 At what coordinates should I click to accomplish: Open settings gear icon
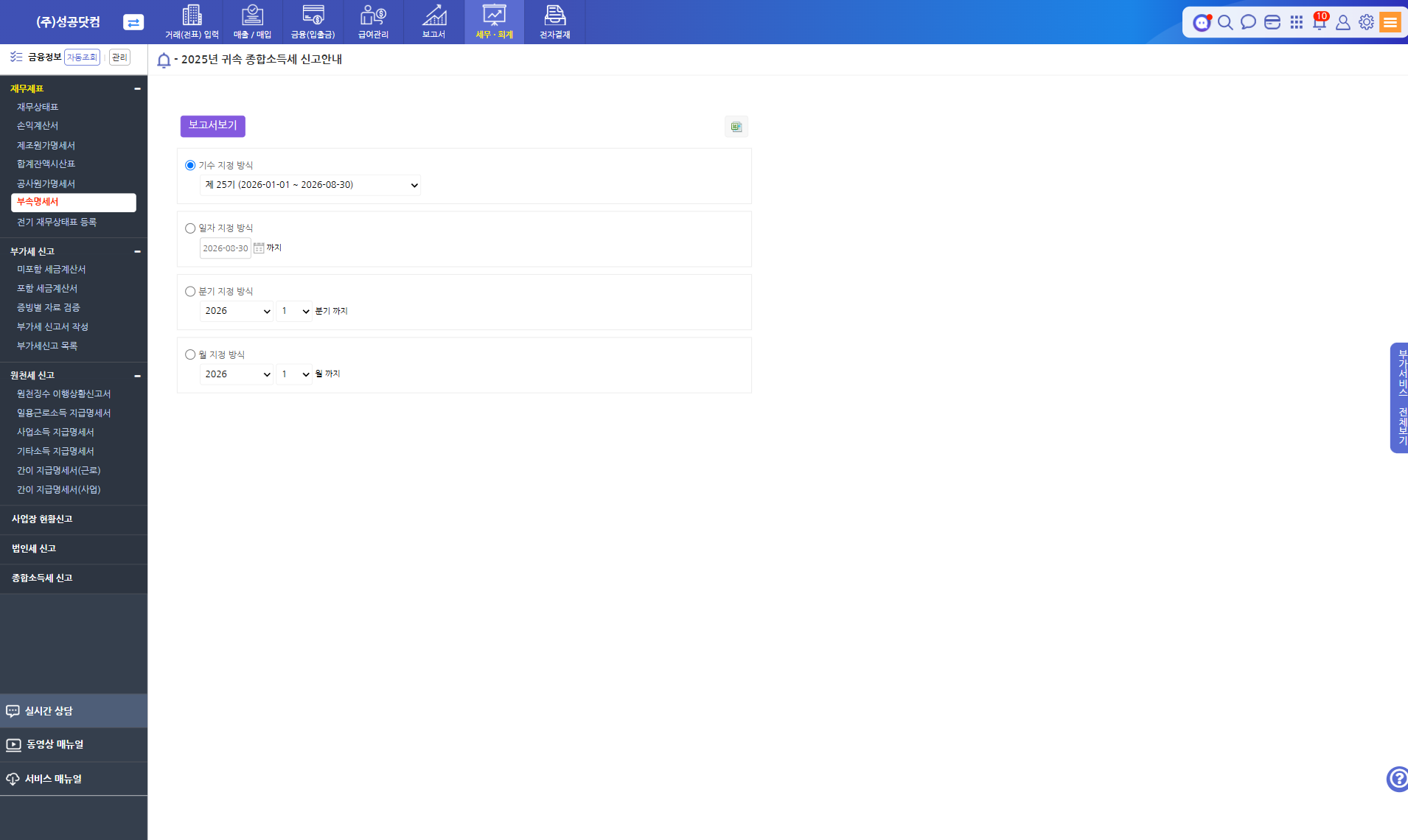click(x=1366, y=22)
